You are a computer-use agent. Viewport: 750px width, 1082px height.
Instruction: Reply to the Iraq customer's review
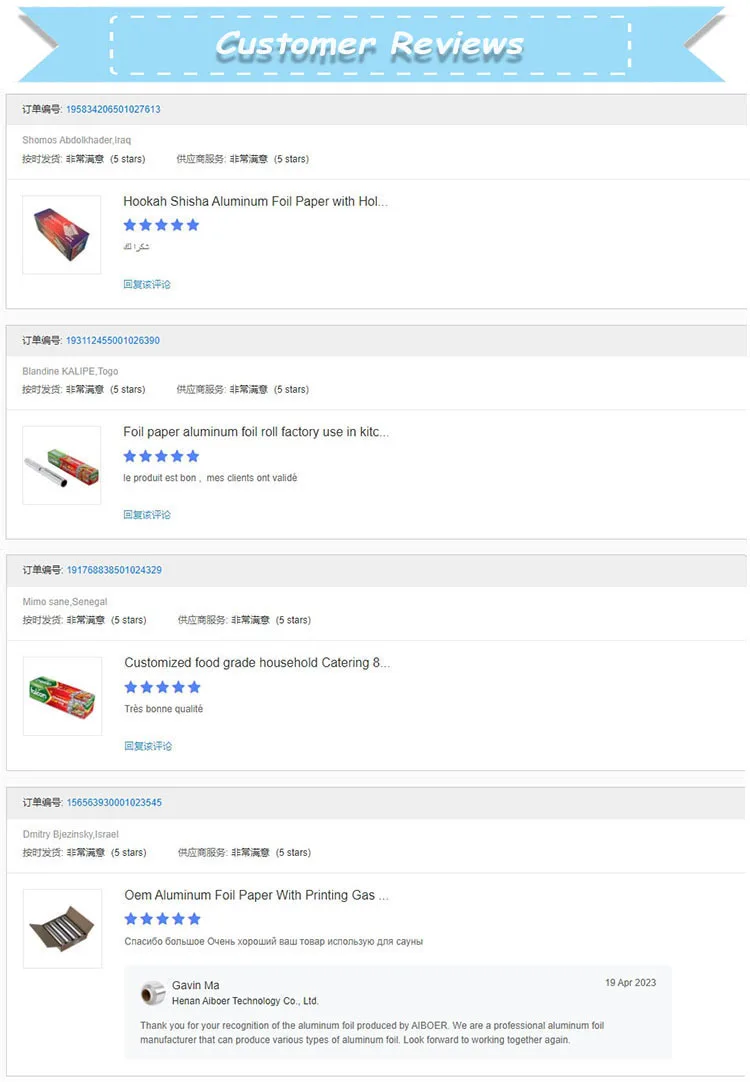tap(147, 284)
